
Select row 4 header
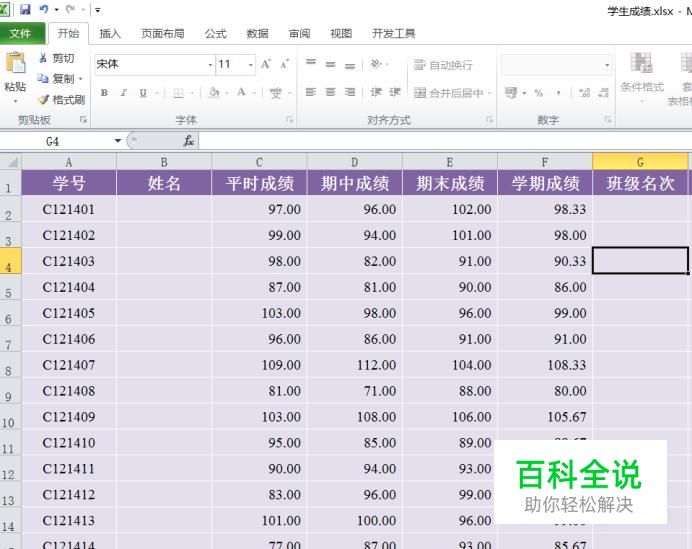pyautogui.click(x=10, y=261)
